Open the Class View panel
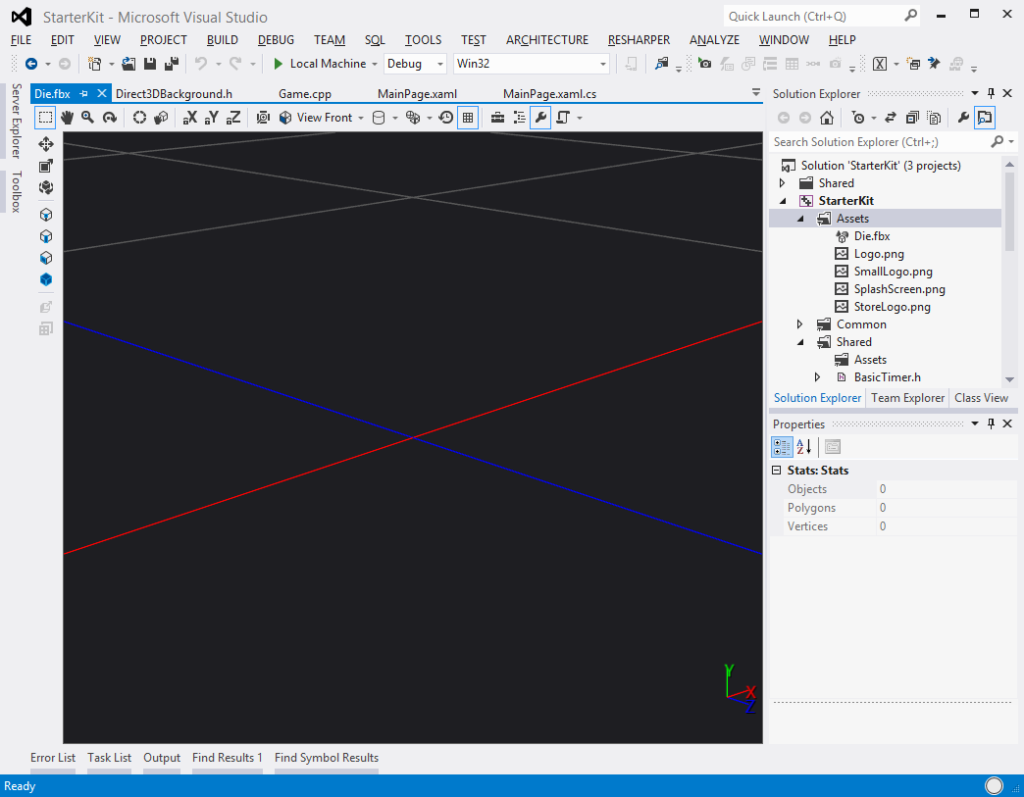The width and height of the screenshot is (1024, 797). (x=980, y=397)
